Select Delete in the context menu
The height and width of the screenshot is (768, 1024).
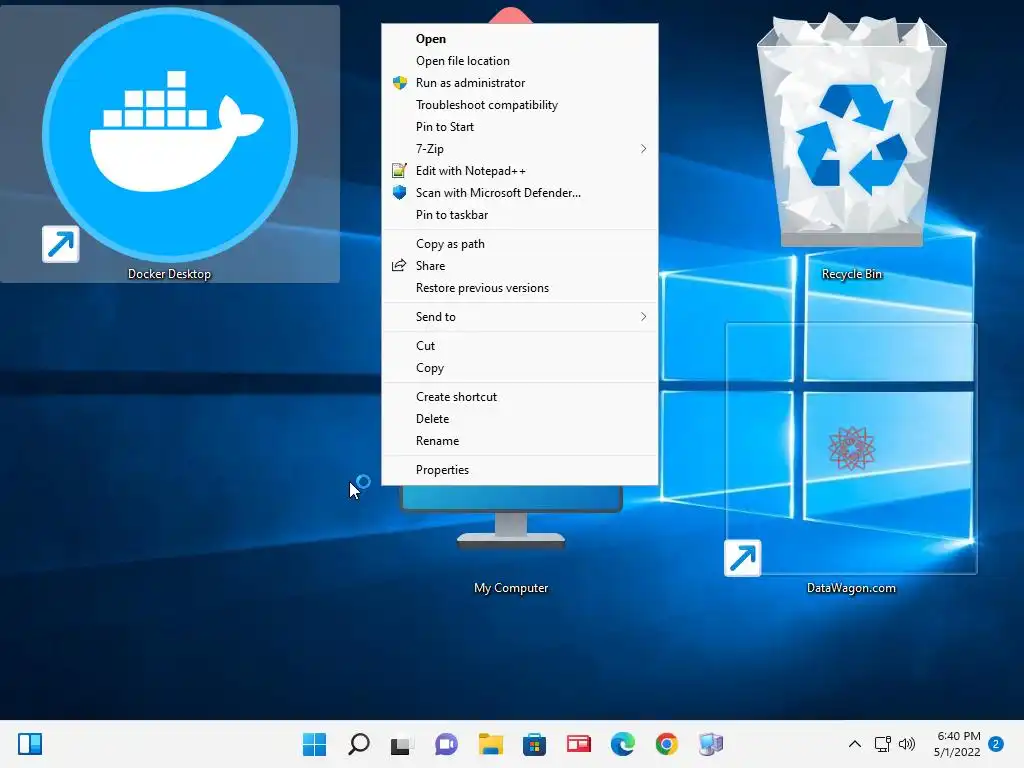[x=520, y=419]
